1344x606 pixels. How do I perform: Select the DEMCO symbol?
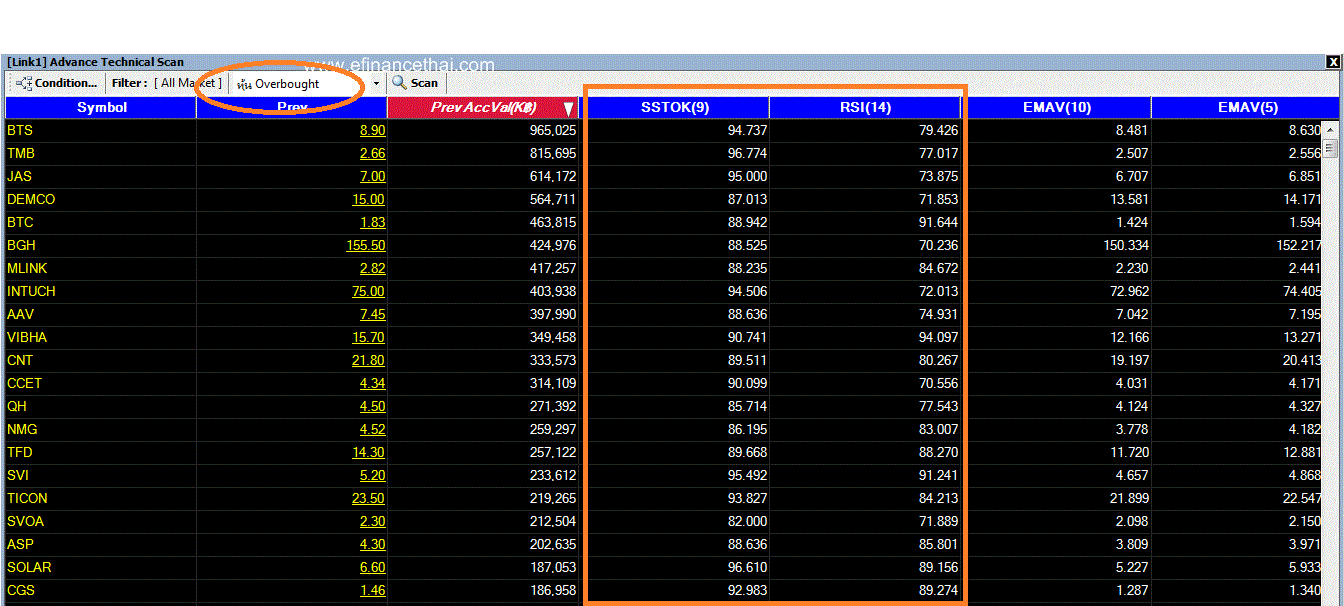click(x=31, y=199)
